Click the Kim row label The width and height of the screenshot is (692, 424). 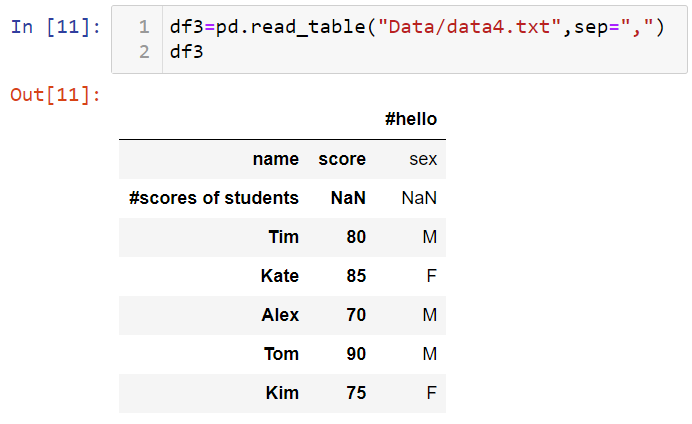(x=282, y=393)
